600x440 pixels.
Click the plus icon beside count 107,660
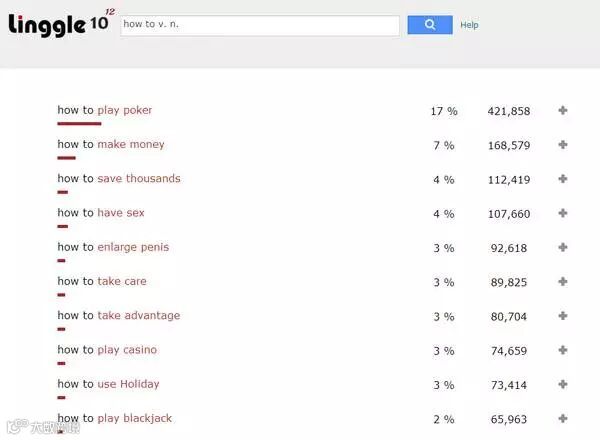[563, 213]
